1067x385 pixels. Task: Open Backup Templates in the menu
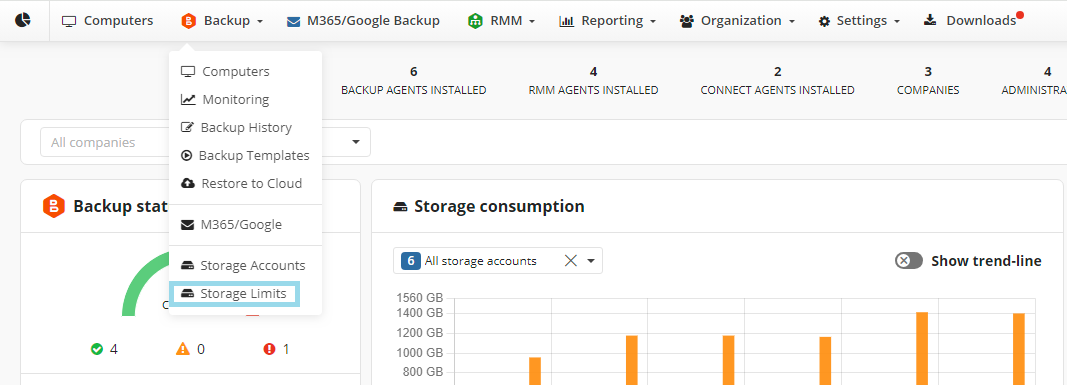(x=245, y=155)
